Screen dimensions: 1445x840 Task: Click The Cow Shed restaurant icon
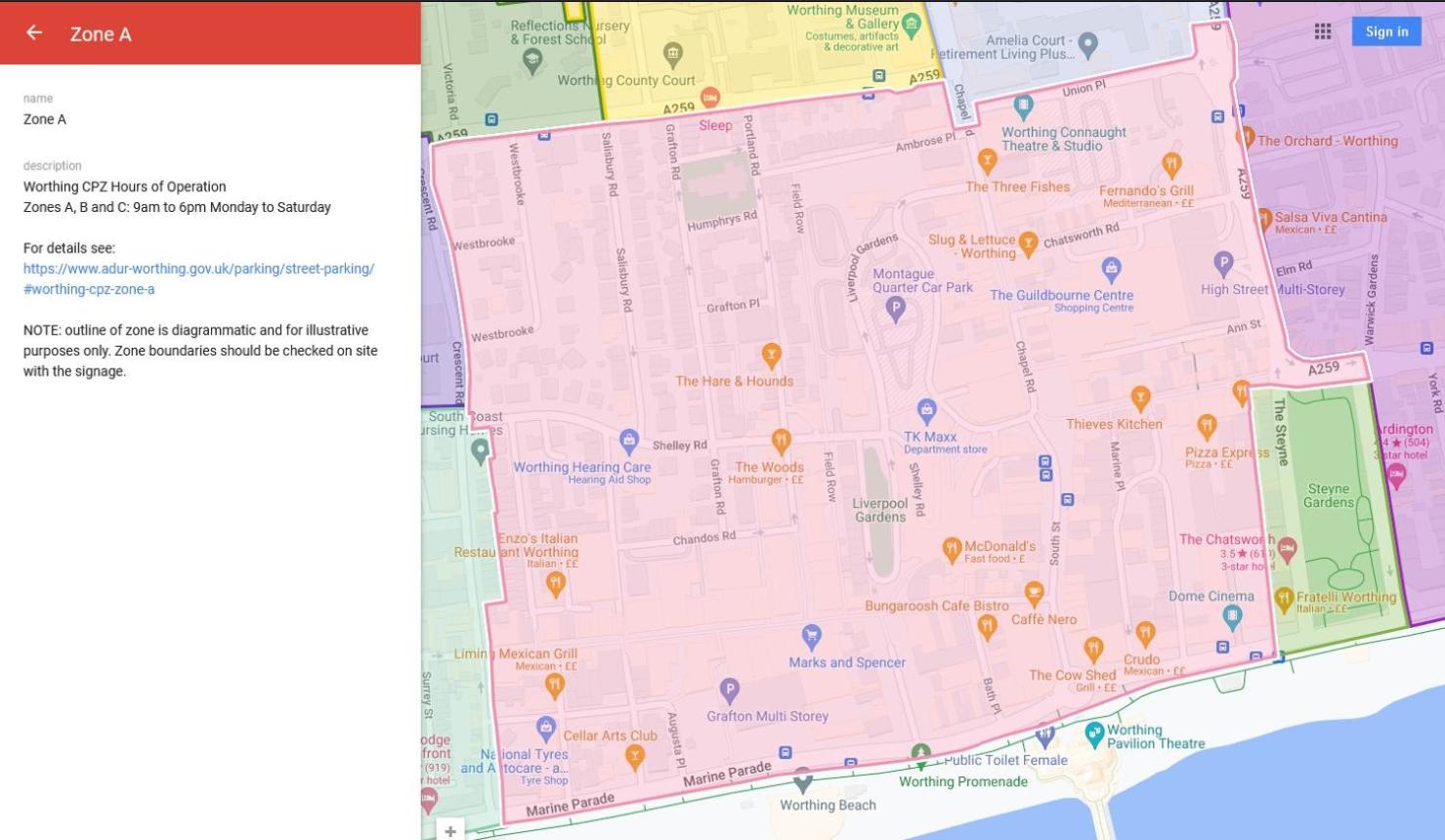[x=1093, y=649]
